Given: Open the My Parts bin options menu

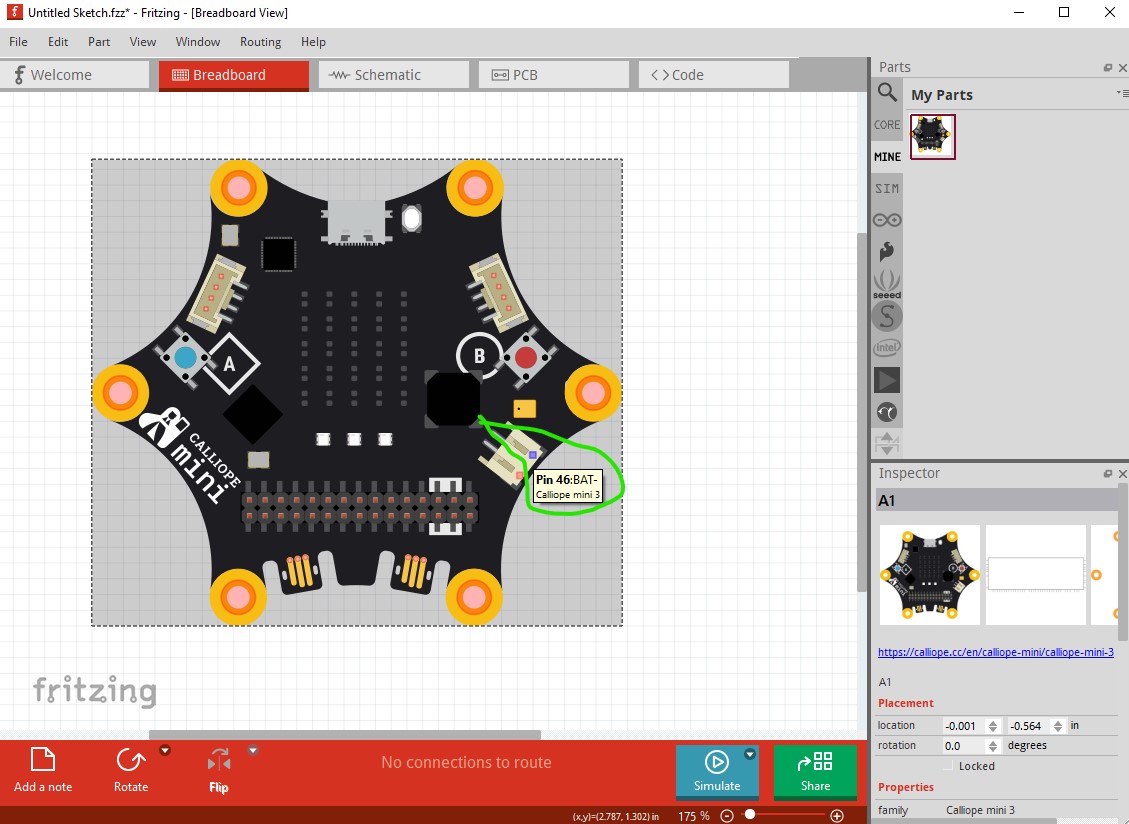Looking at the screenshot, I should click(1123, 94).
